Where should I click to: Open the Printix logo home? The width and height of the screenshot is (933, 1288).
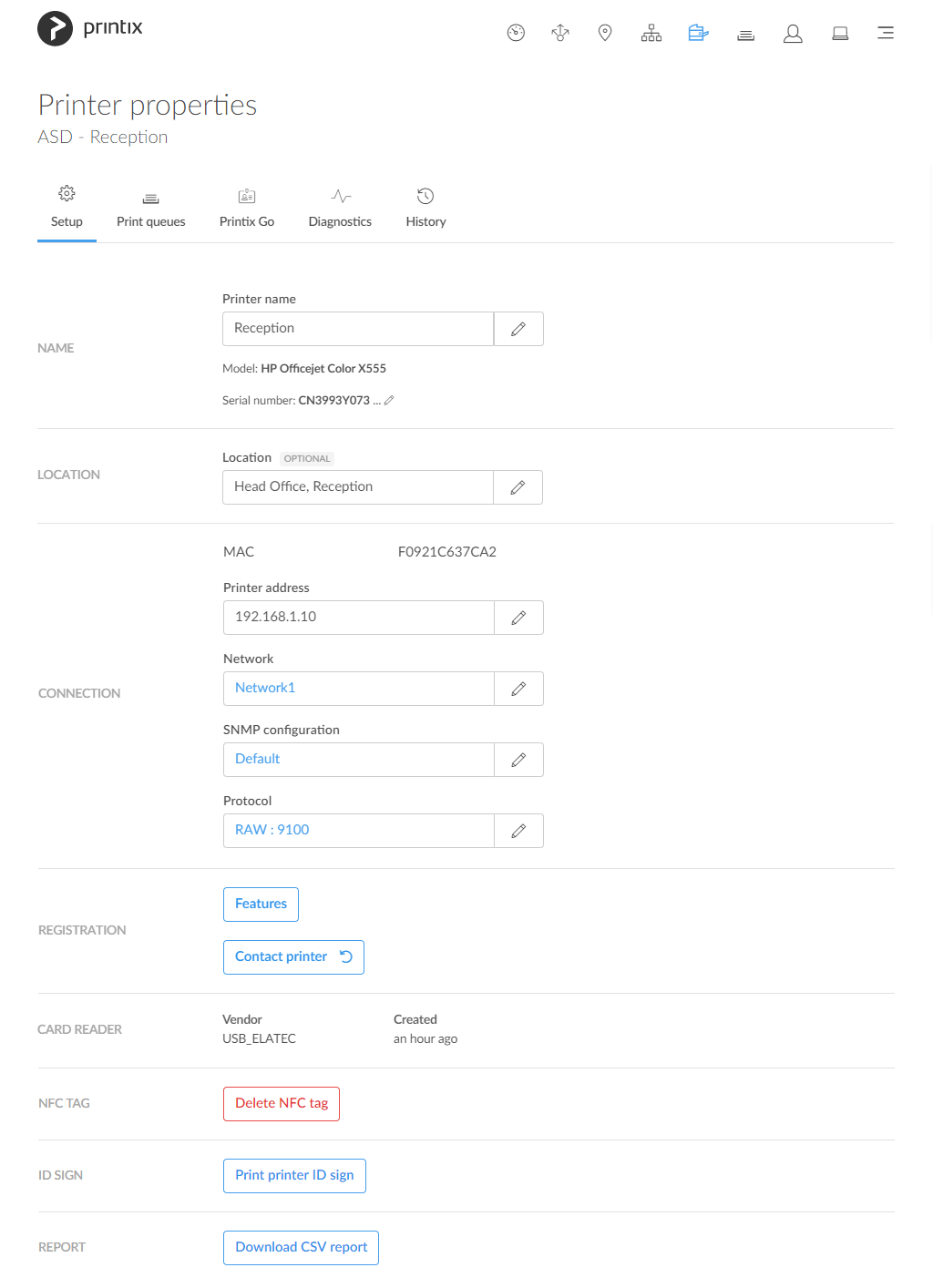(x=90, y=28)
